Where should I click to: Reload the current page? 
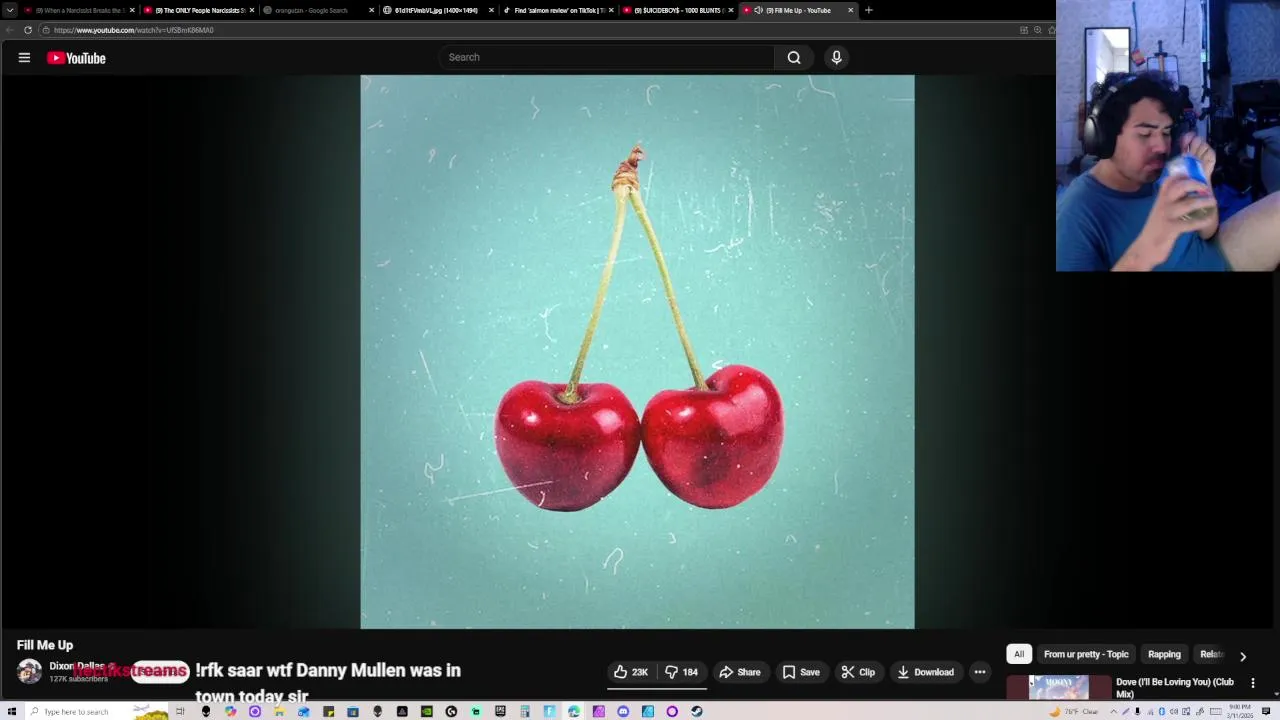point(28,30)
